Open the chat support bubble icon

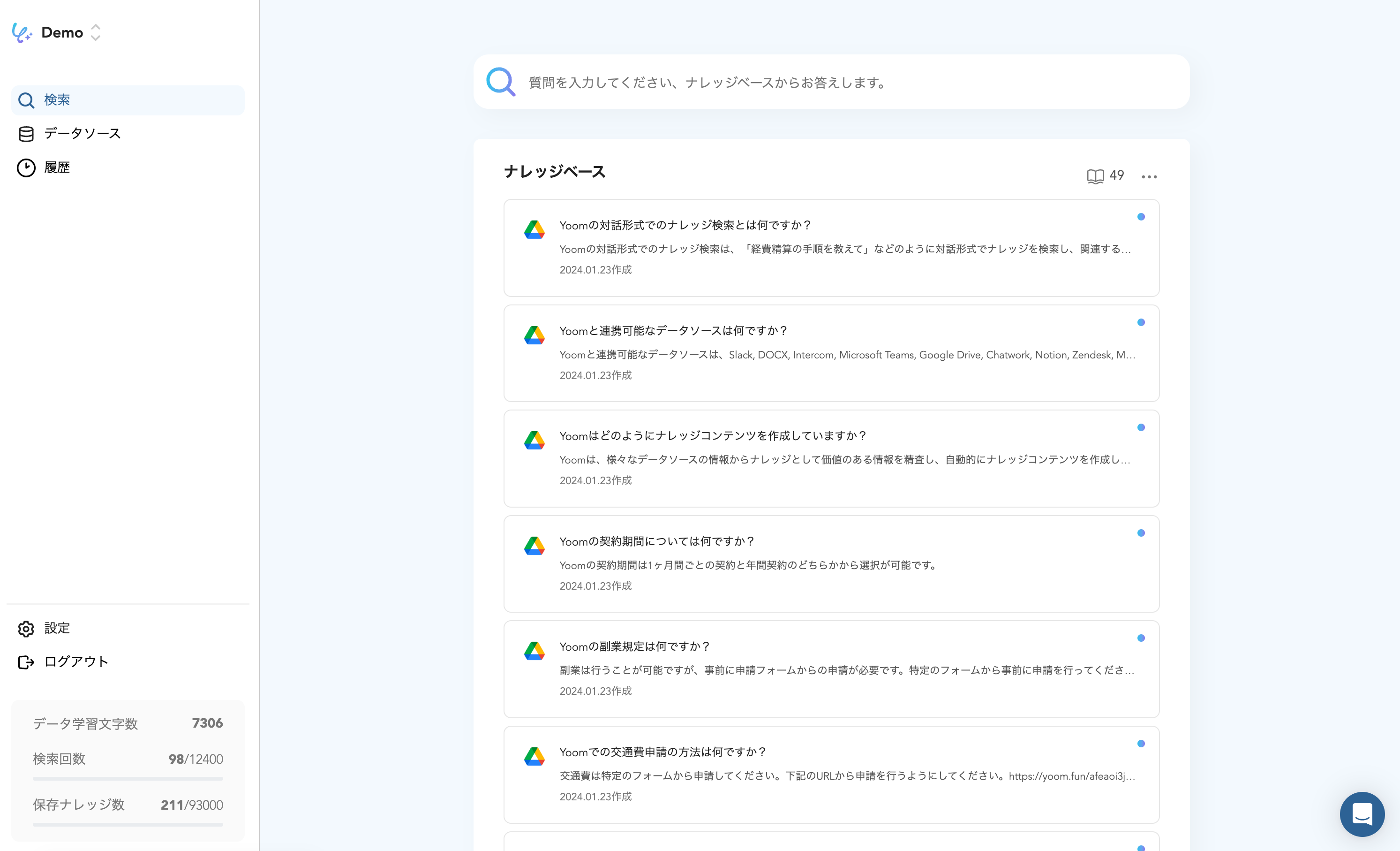point(1362,813)
